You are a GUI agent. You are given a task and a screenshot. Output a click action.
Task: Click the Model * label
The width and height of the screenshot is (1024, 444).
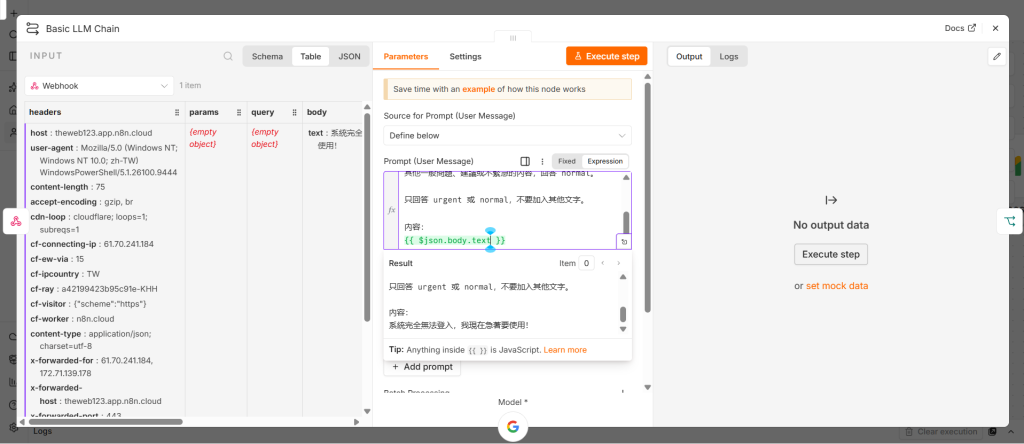(x=513, y=402)
